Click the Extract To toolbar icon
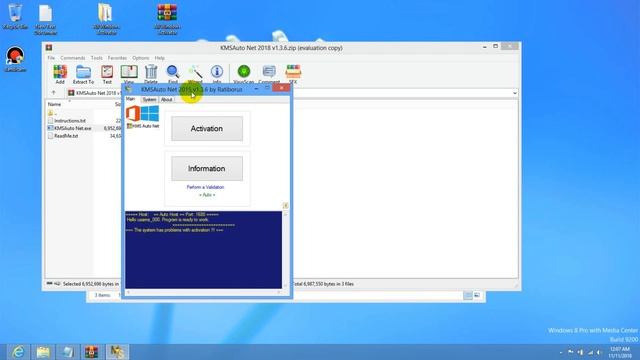 coord(83,74)
